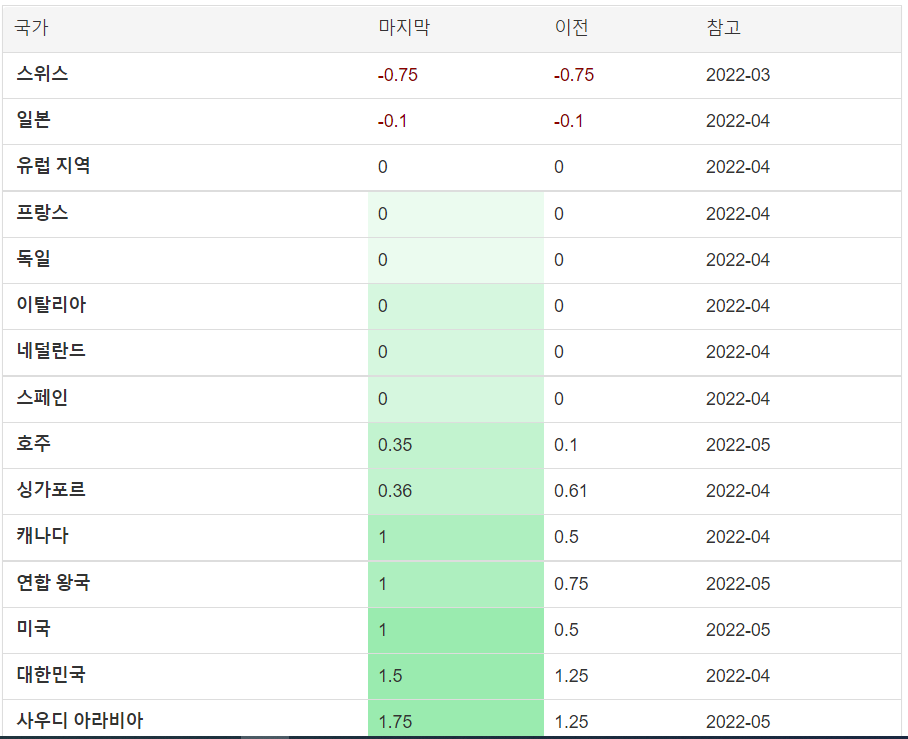
Task: Open the 호주 country link
Action: click(34, 444)
